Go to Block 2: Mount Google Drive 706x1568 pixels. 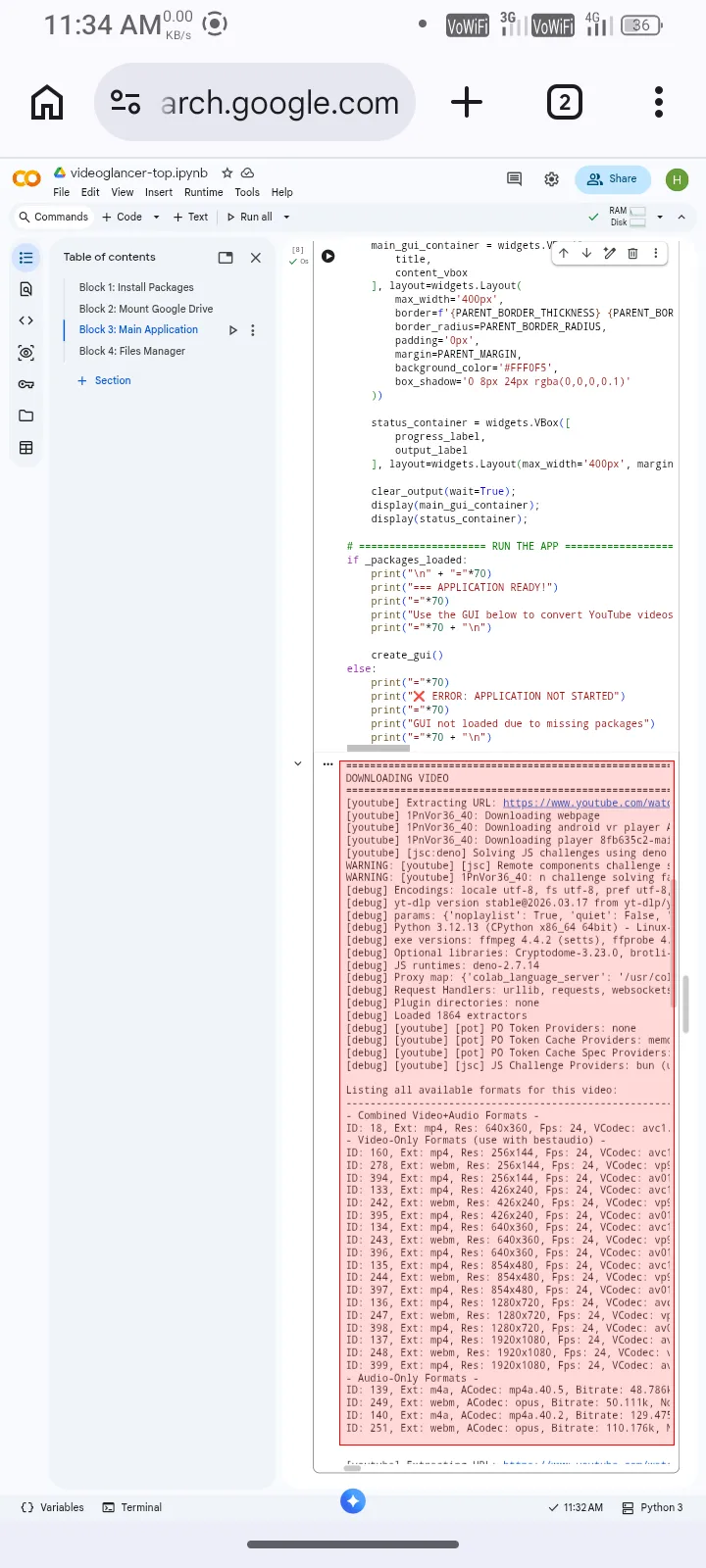click(x=146, y=309)
